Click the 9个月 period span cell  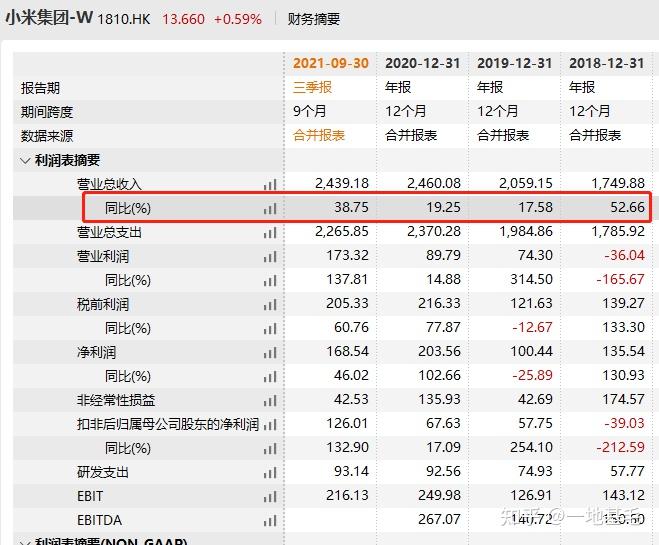click(309, 111)
